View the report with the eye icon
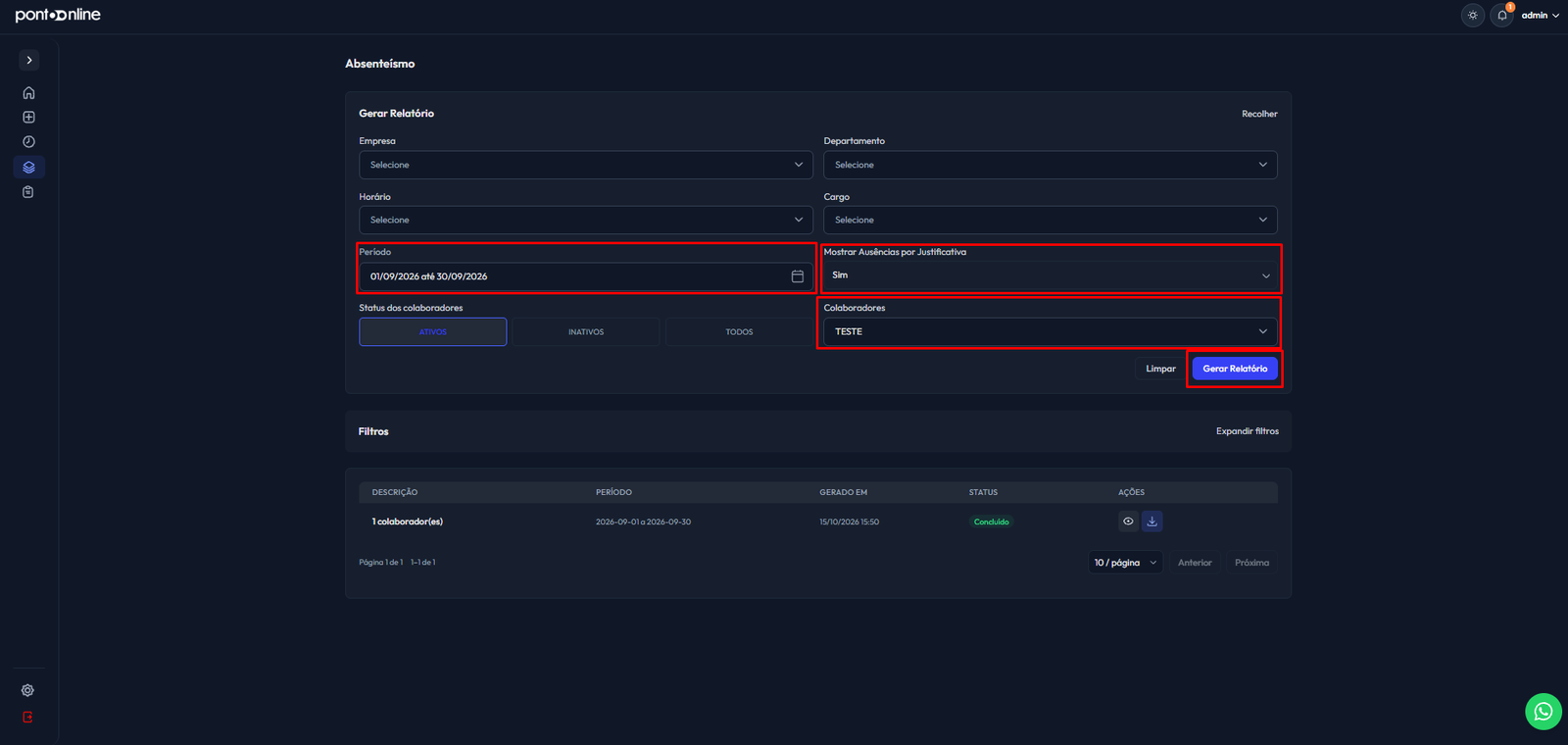1568x745 pixels. 1128,521
